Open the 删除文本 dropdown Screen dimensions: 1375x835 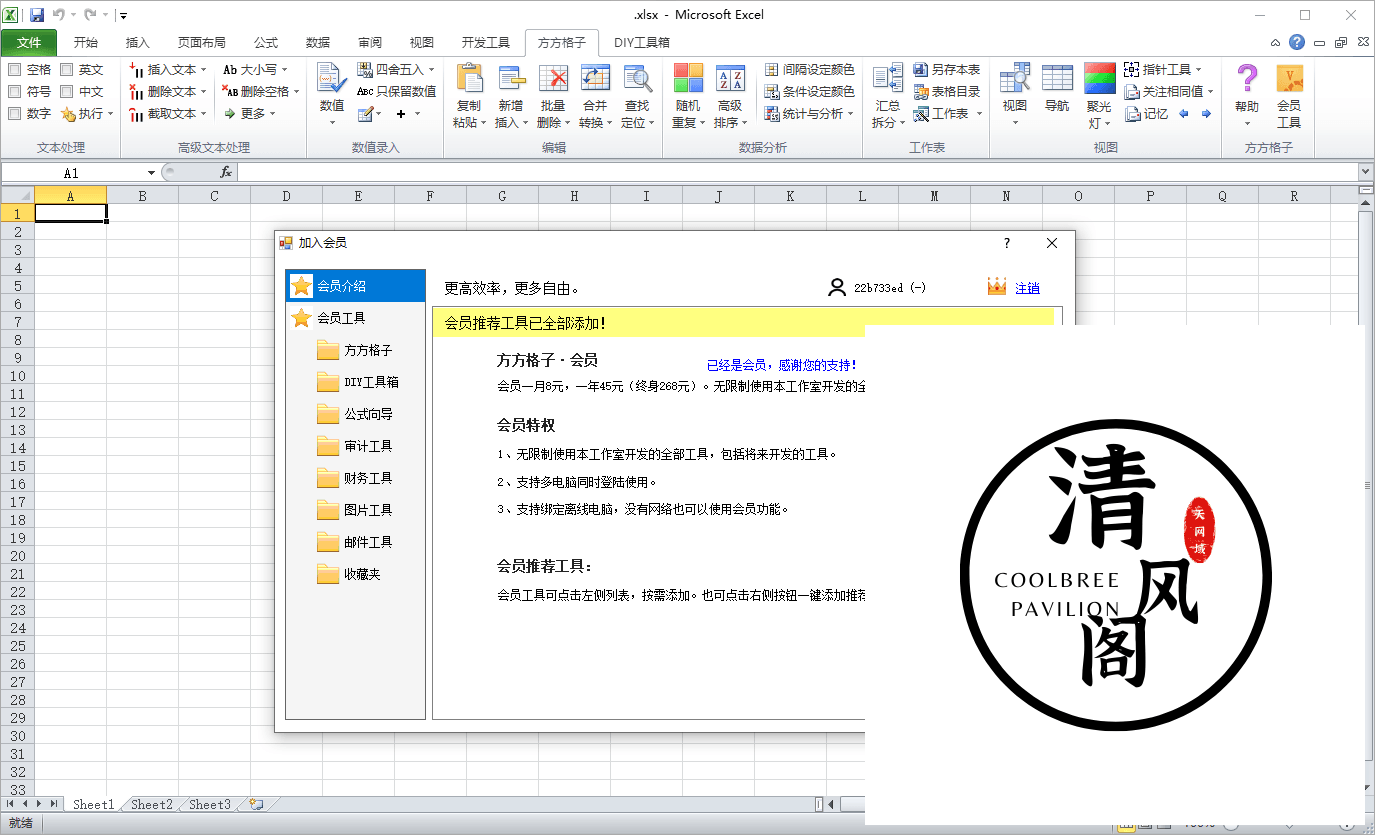click(167, 91)
